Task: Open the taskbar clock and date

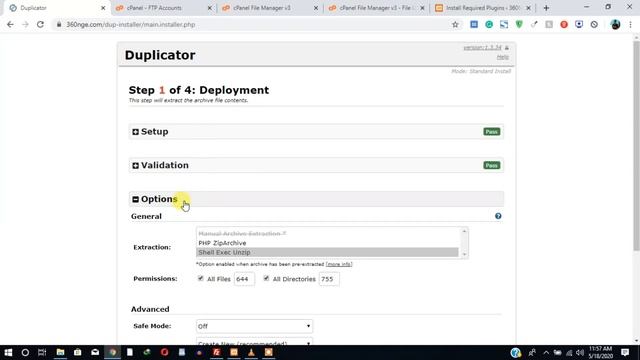Action: pyautogui.click(x=600, y=352)
